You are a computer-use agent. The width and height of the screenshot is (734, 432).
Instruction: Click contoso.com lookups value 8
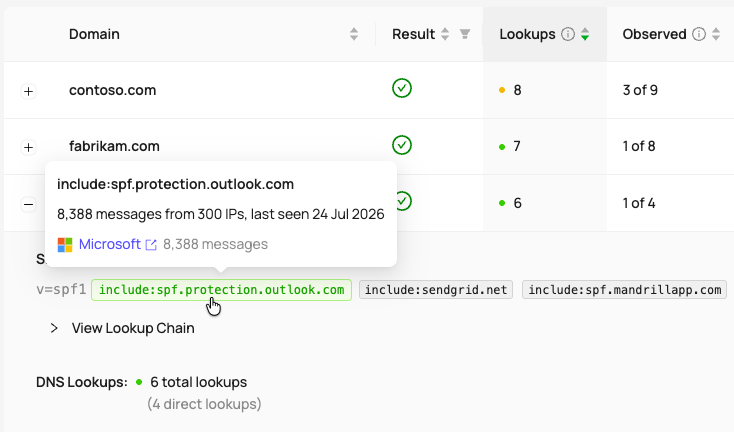(x=517, y=90)
